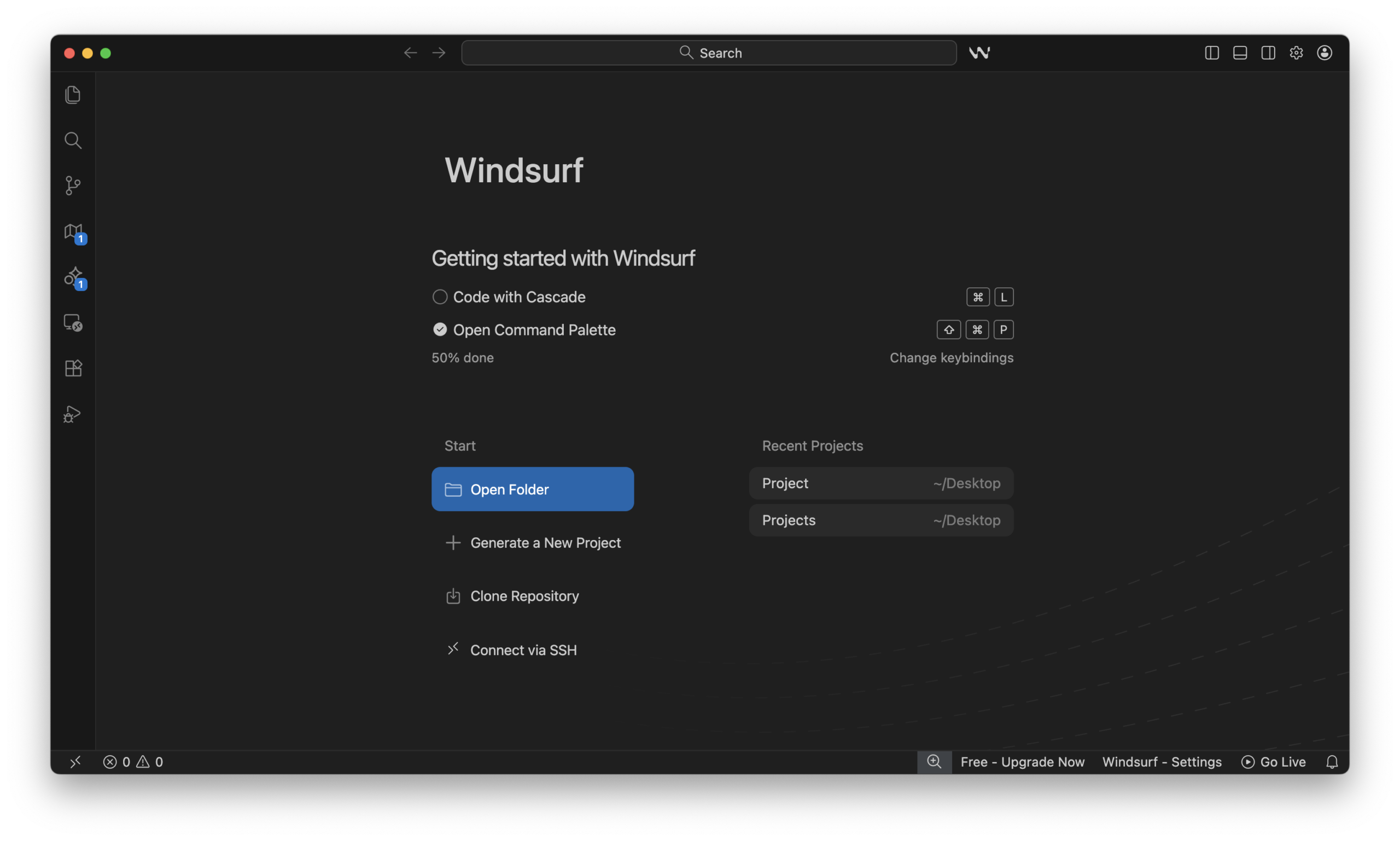Image resolution: width=1400 pixels, height=841 pixels.
Task: Toggle the bottom panel visibility
Action: click(x=1239, y=52)
